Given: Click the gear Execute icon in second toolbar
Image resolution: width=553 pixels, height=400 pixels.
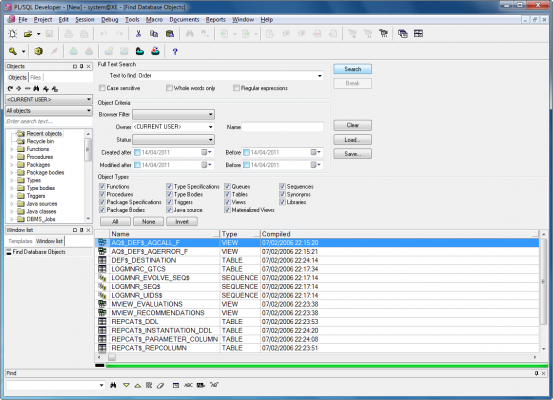Looking at the screenshot, I should (38, 51).
